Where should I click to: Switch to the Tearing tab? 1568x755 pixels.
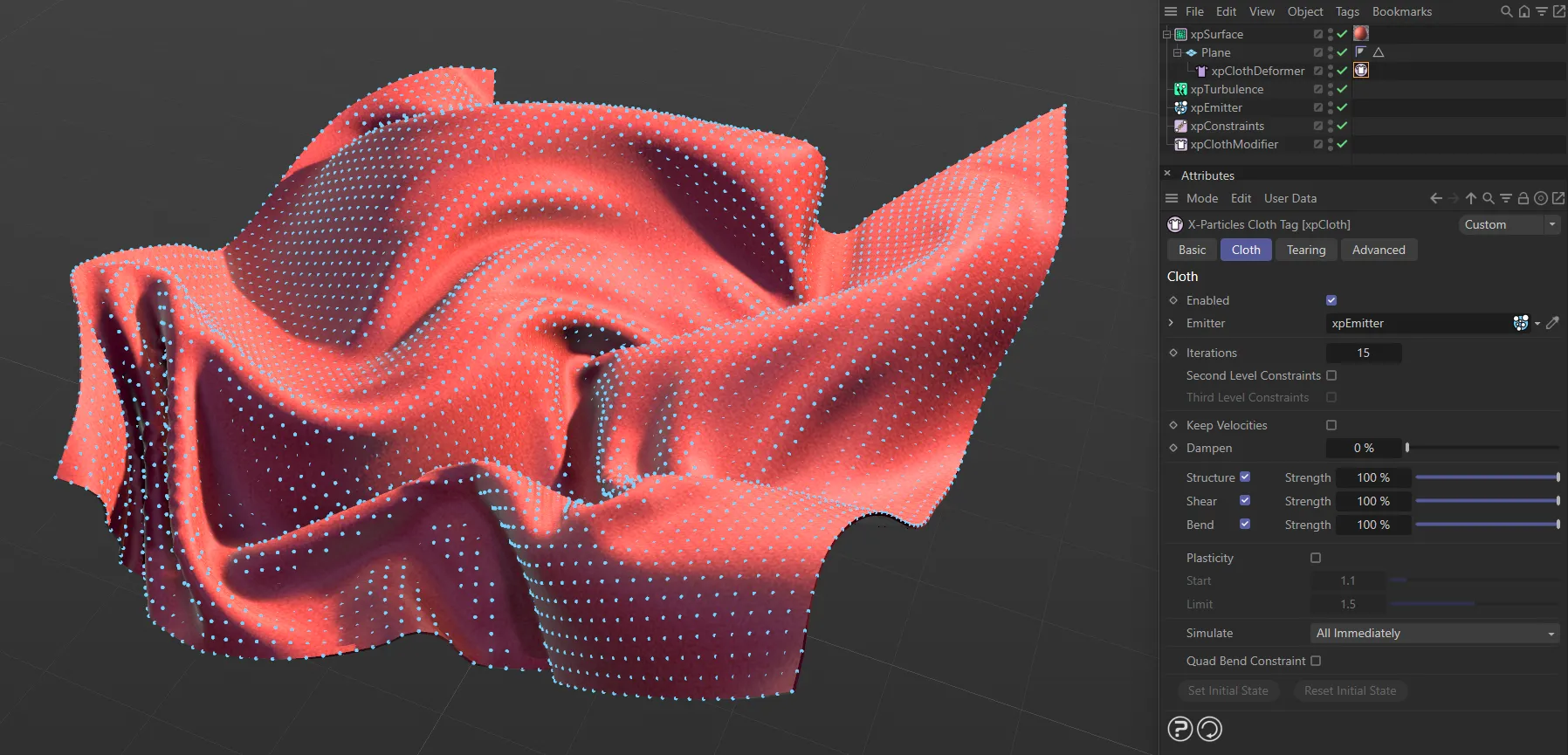point(1306,250)
